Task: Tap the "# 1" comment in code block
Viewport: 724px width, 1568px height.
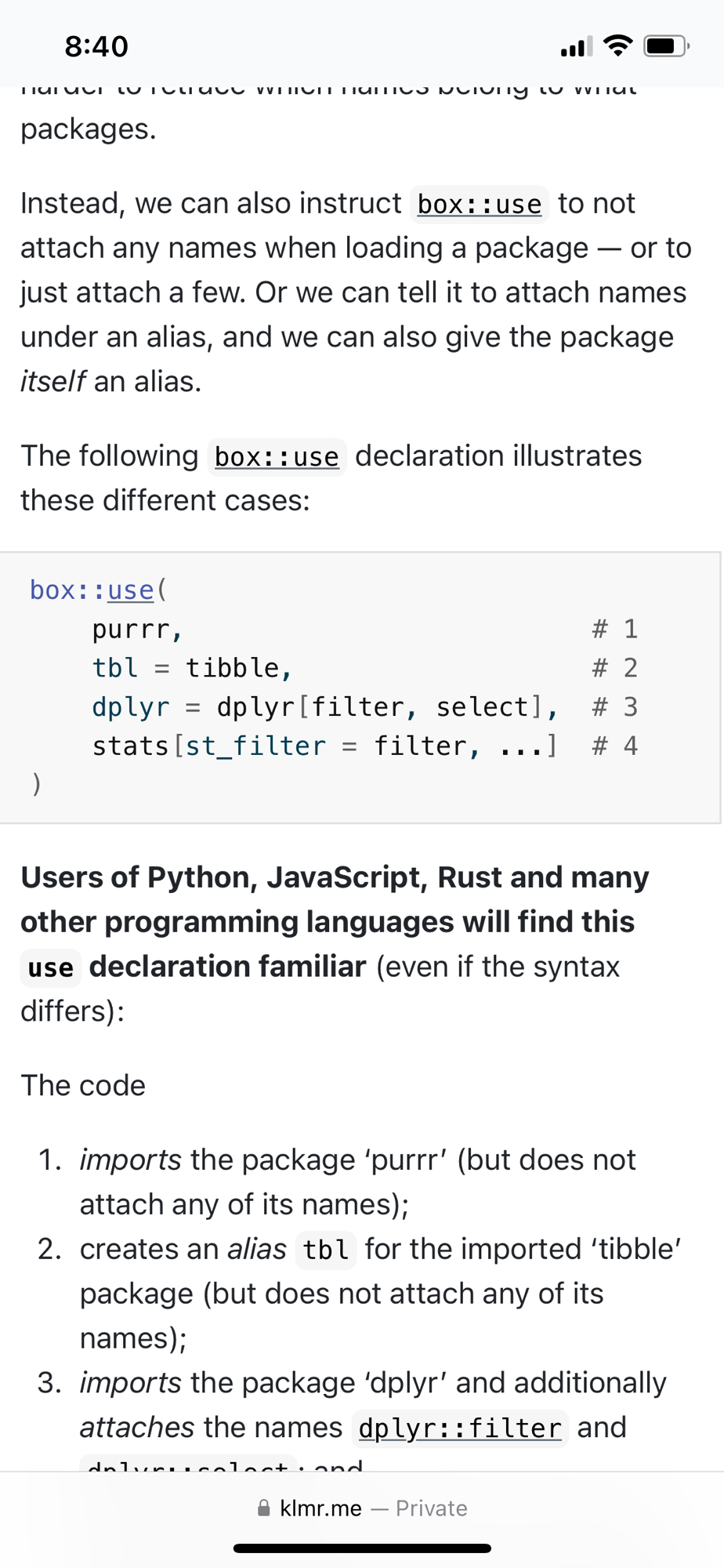Action: pos(614,629)
